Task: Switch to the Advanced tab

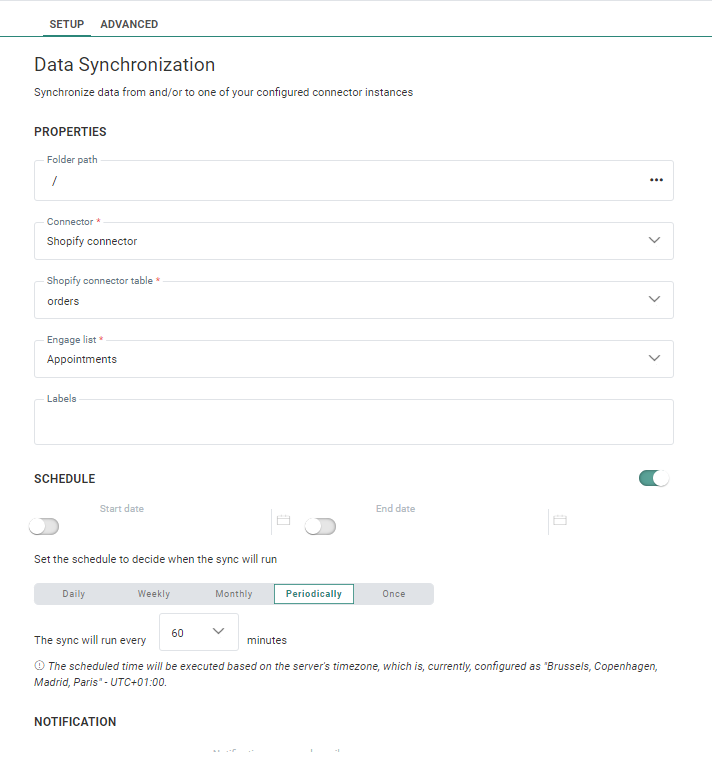Action: 129,24
